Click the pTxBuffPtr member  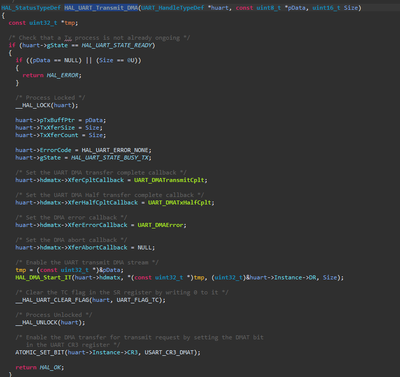pyautogui.click(x=57, y=120)
